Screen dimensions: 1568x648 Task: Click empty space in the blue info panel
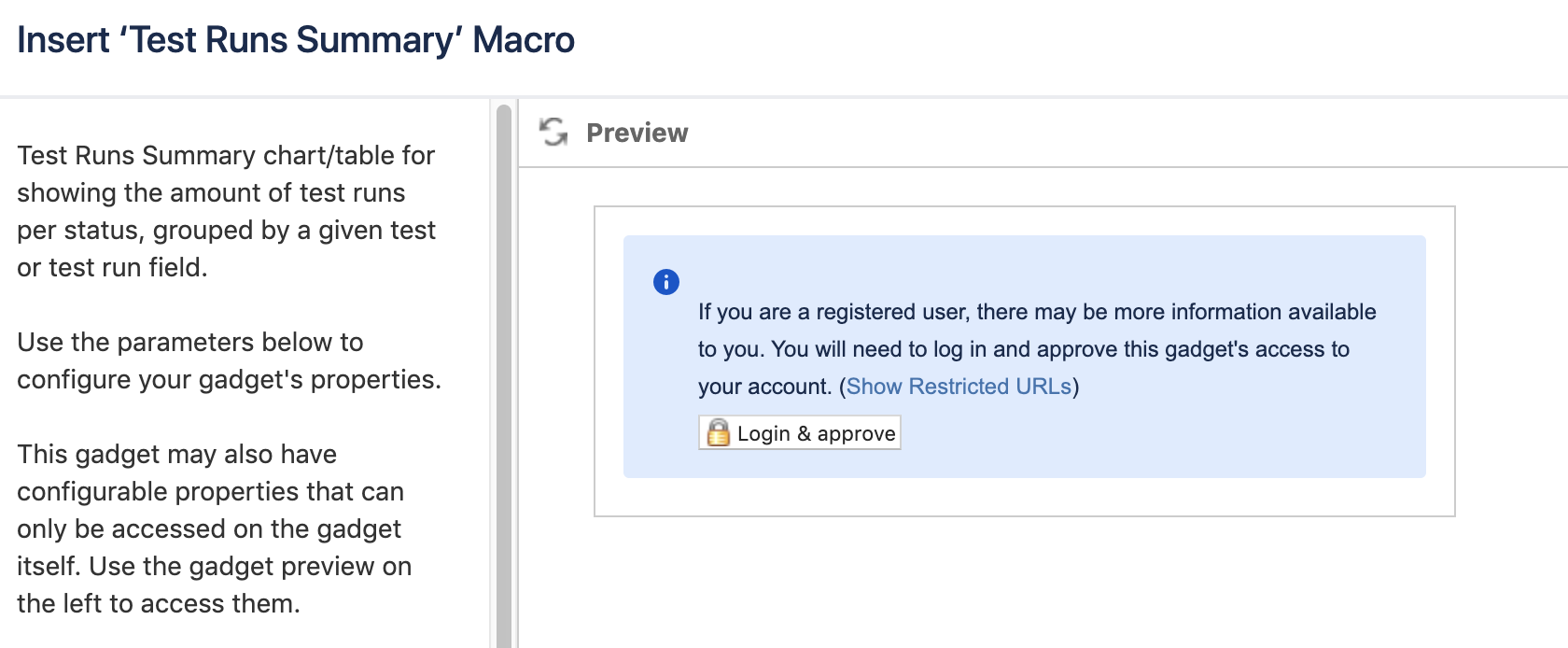pos(1213,439)
